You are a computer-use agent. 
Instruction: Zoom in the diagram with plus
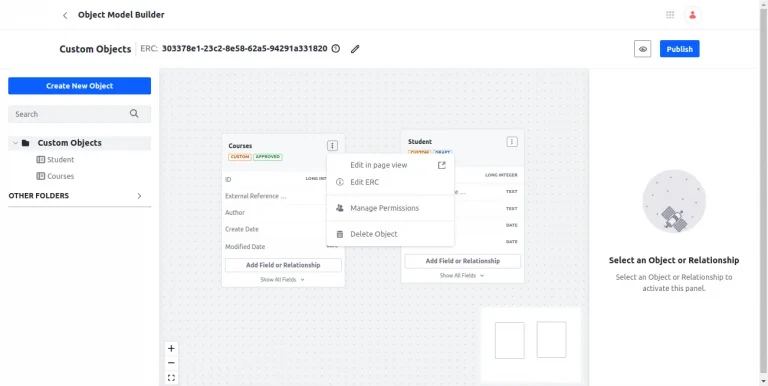(x=171, y=349)
